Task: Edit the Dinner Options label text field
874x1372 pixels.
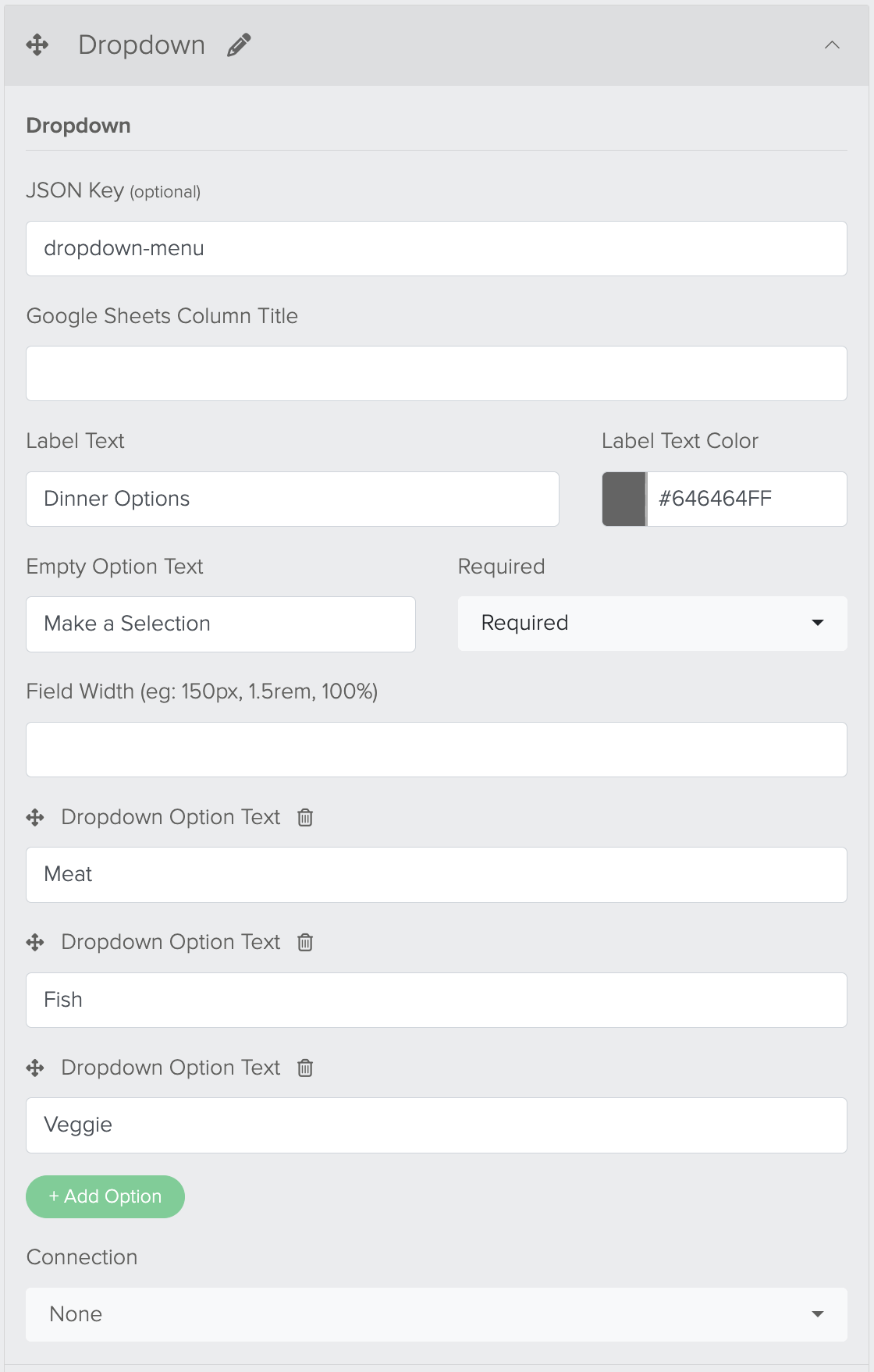Action: click(x=293, y=499)
